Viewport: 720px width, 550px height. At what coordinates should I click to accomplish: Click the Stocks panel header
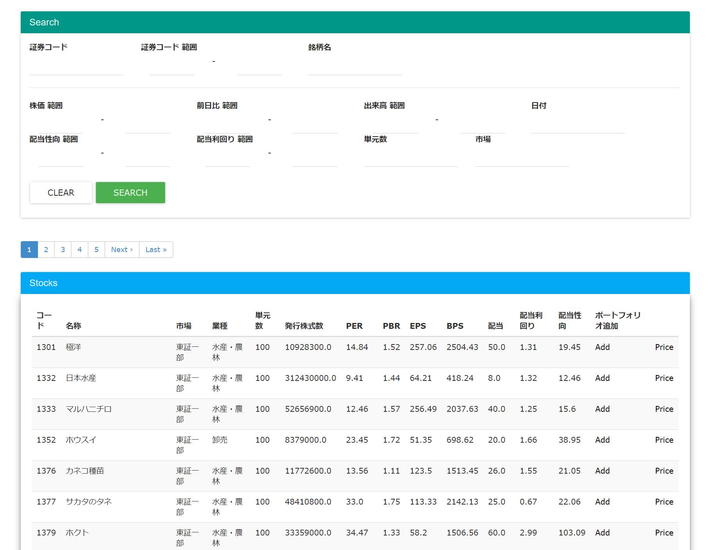(x=355, y=283)
